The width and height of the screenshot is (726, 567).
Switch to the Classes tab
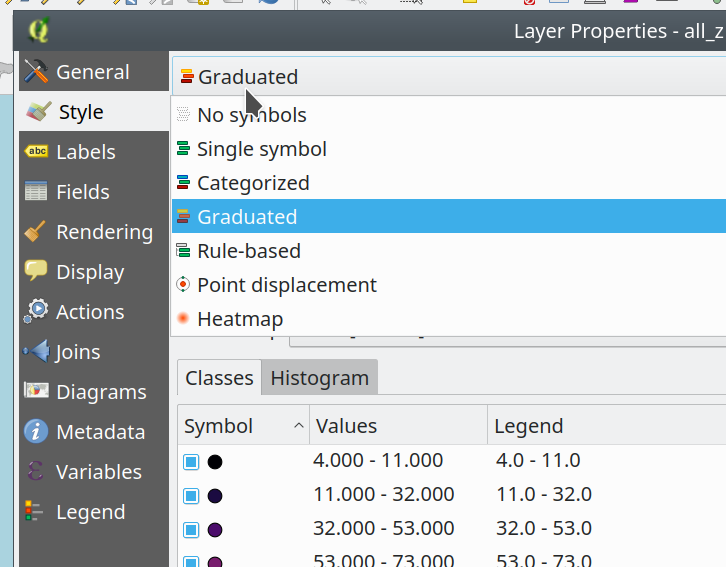tap(219, 378)
